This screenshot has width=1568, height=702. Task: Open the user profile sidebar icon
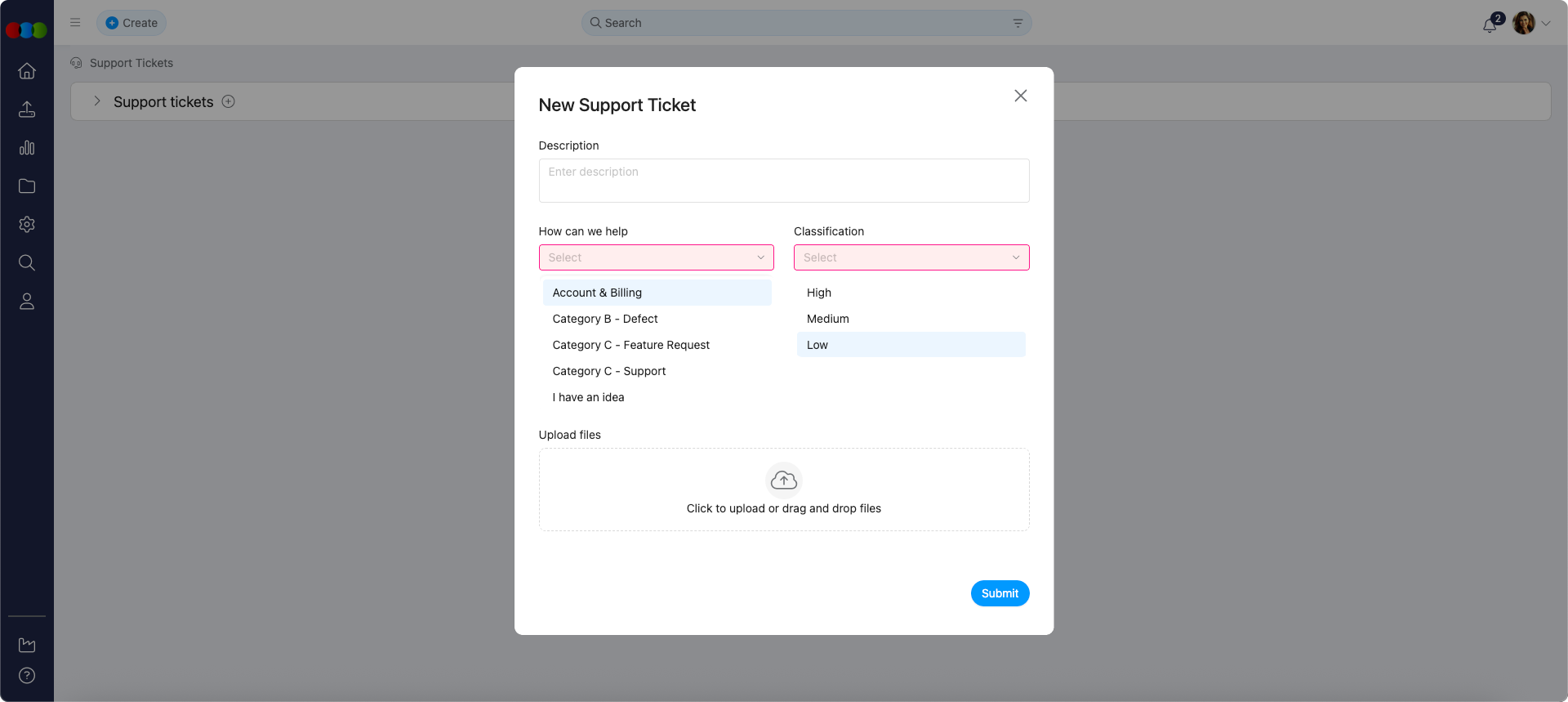27,302
